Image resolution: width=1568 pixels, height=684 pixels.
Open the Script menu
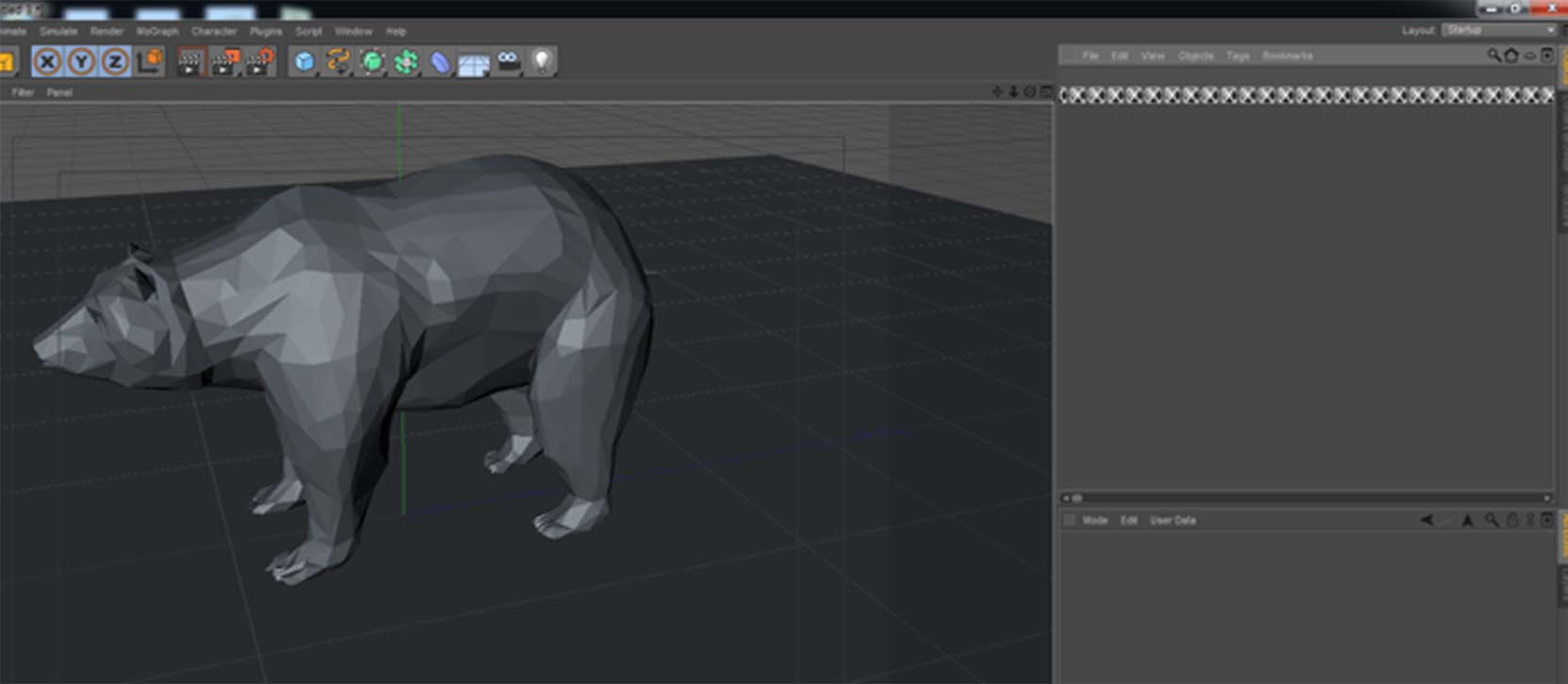pos(309,31)
